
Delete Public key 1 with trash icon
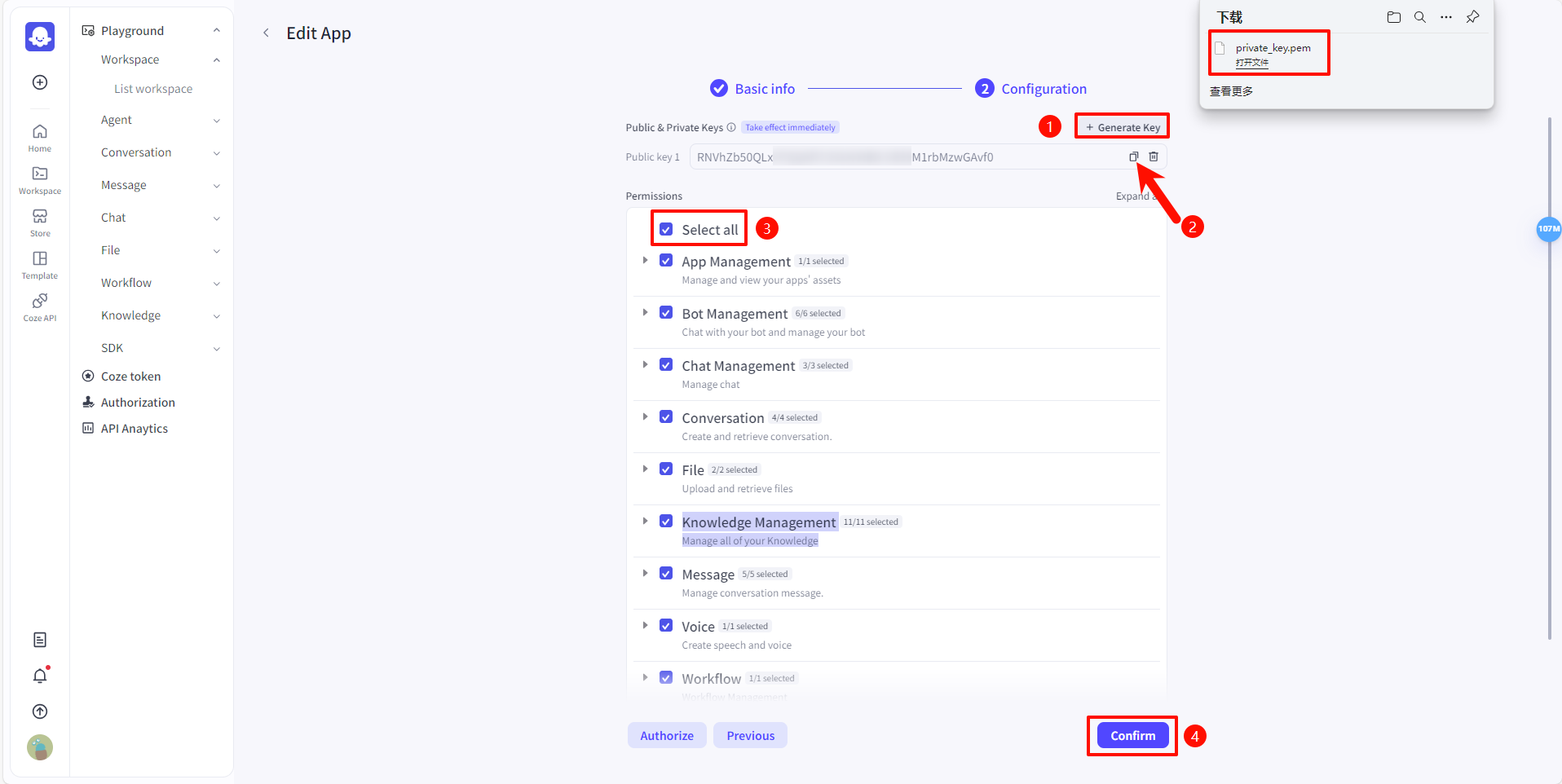pos(1154,156)
